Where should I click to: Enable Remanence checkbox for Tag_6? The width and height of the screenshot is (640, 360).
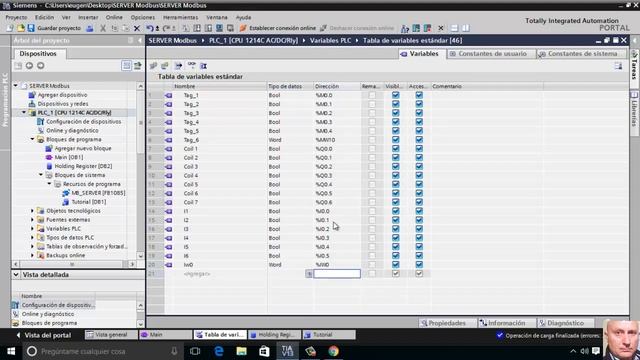coord(372,140)
